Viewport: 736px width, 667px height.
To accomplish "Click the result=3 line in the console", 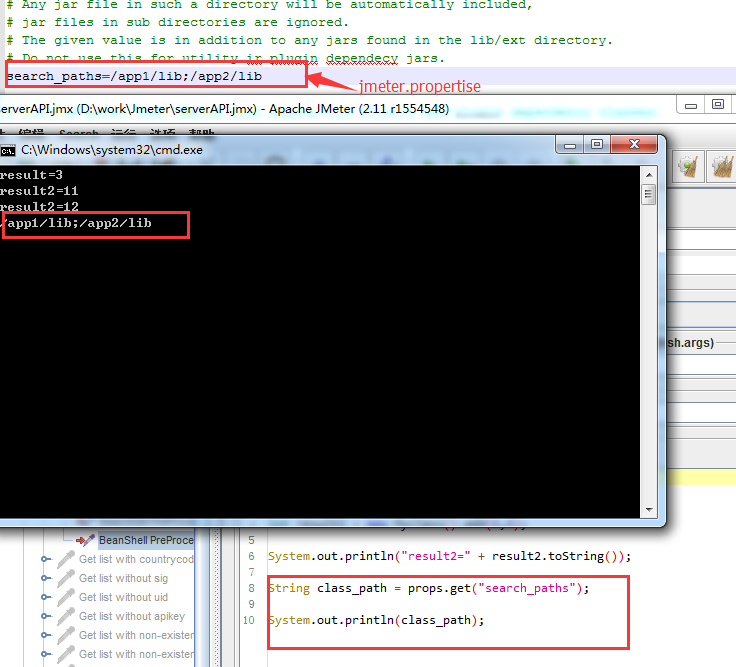I will [x=31, y=175].
